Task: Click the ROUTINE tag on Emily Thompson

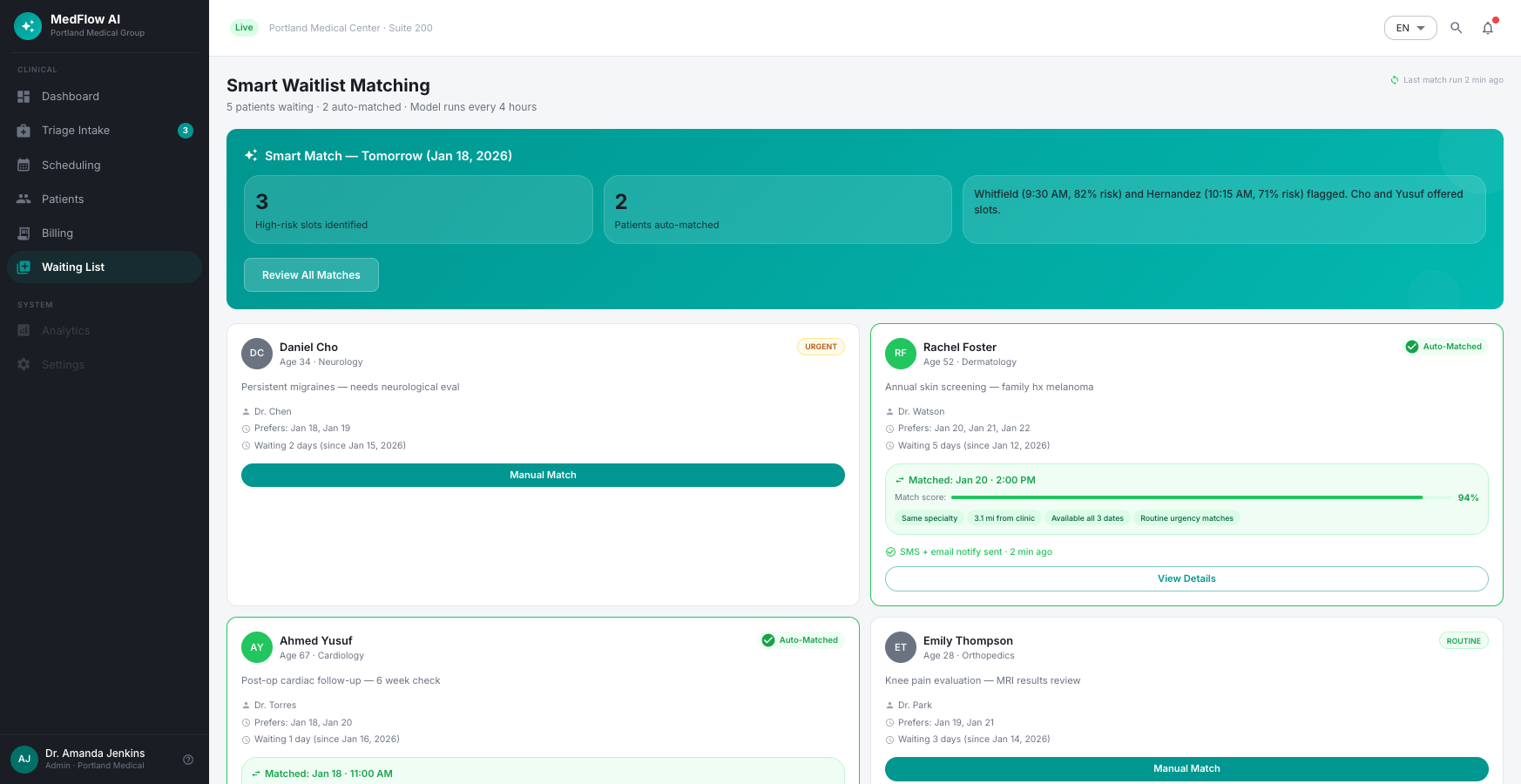Action: click(1464, 640)
